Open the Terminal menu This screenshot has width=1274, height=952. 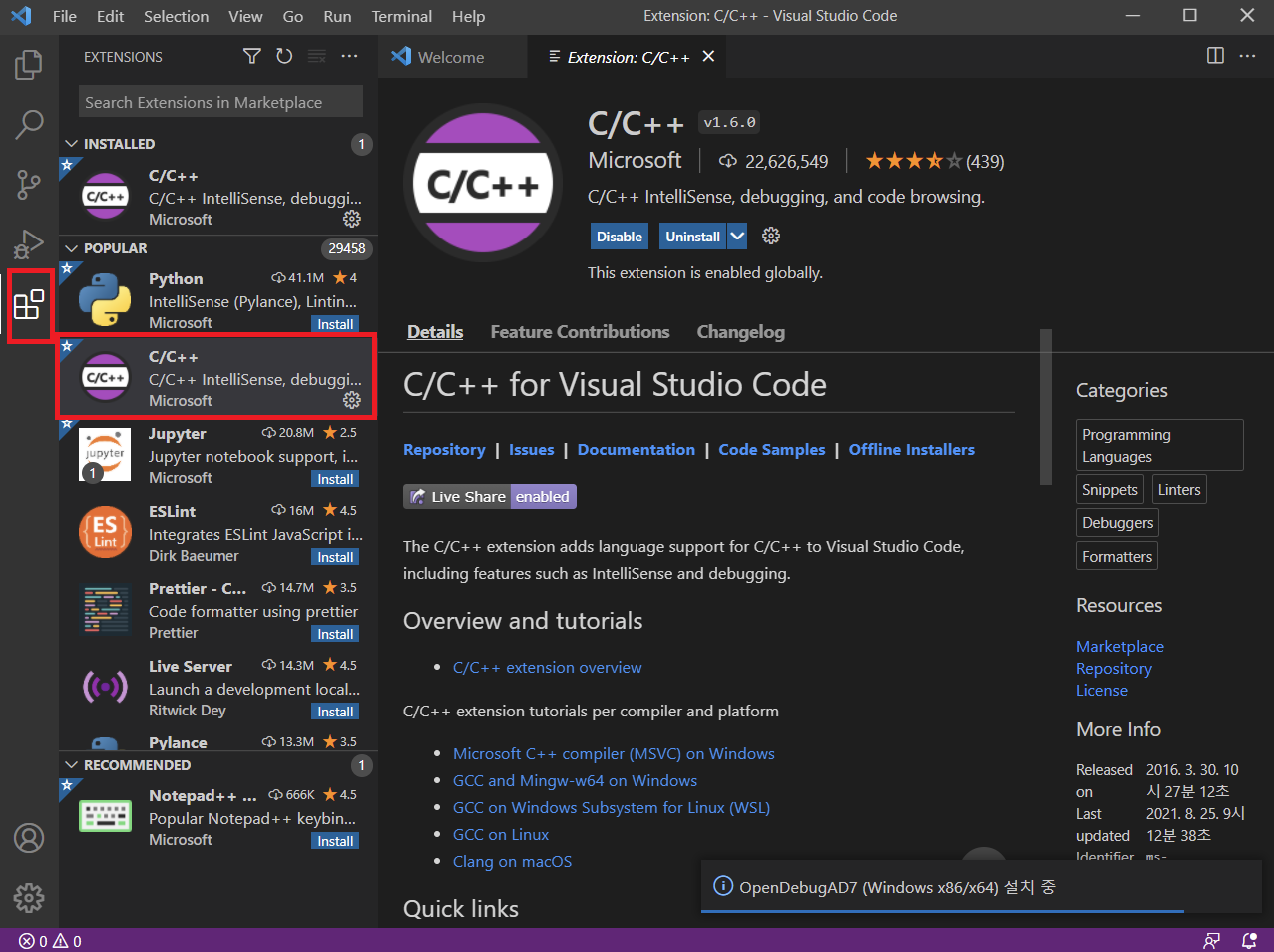click(x=402, y=16)
